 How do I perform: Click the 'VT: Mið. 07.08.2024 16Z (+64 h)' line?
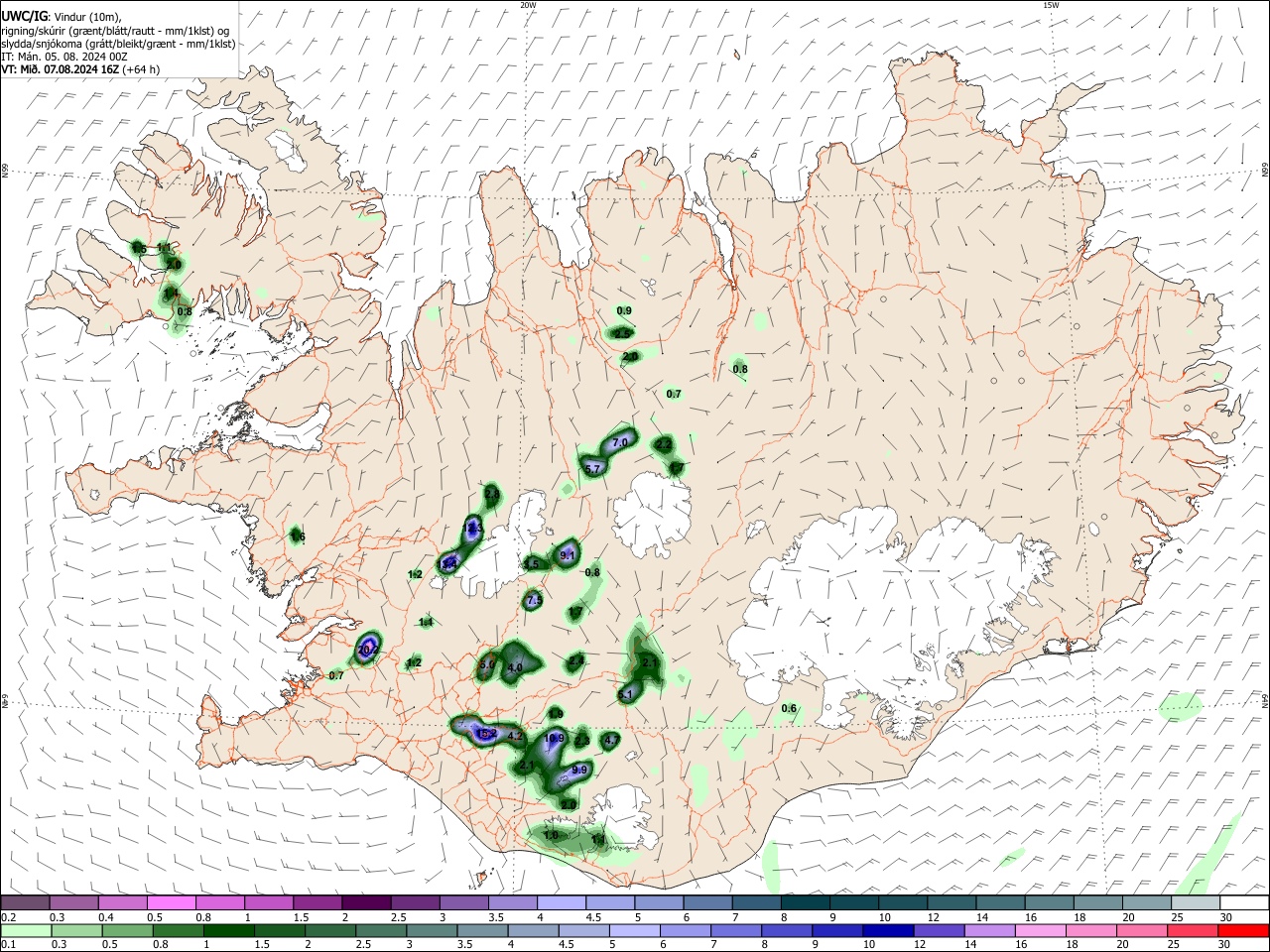point(80,69)
